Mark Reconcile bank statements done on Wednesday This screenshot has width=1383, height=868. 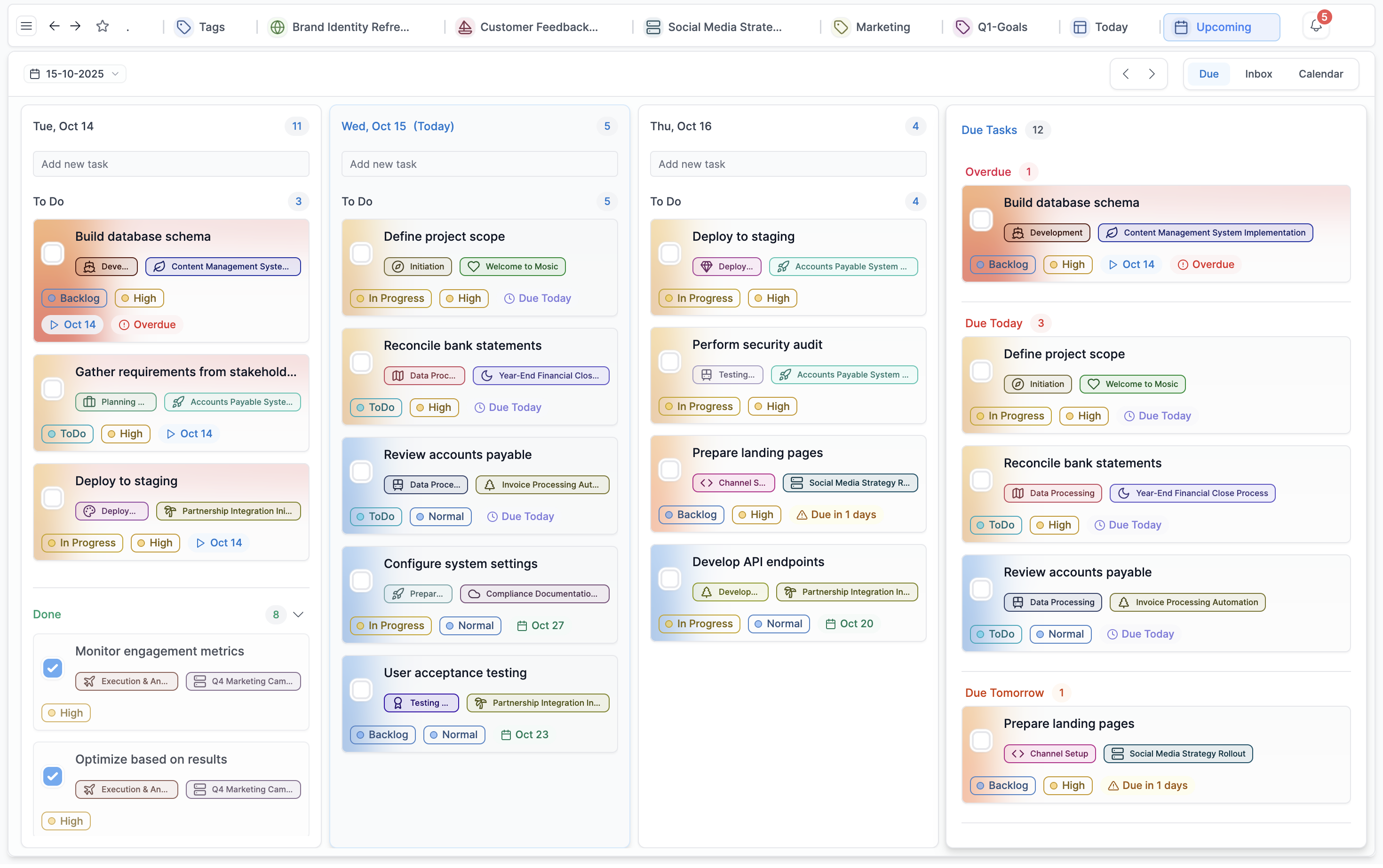(x=361, y=363)
